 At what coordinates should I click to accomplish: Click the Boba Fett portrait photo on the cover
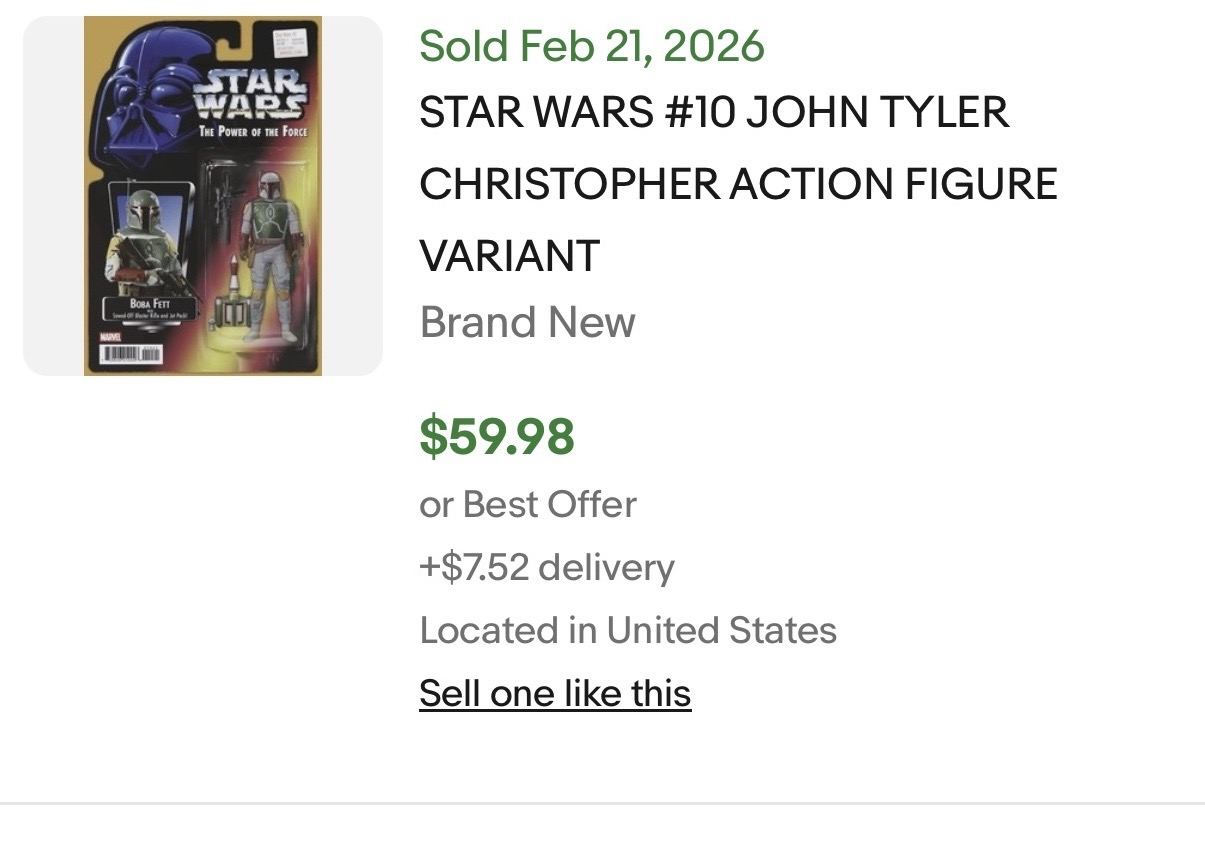(x=147, y=230)
